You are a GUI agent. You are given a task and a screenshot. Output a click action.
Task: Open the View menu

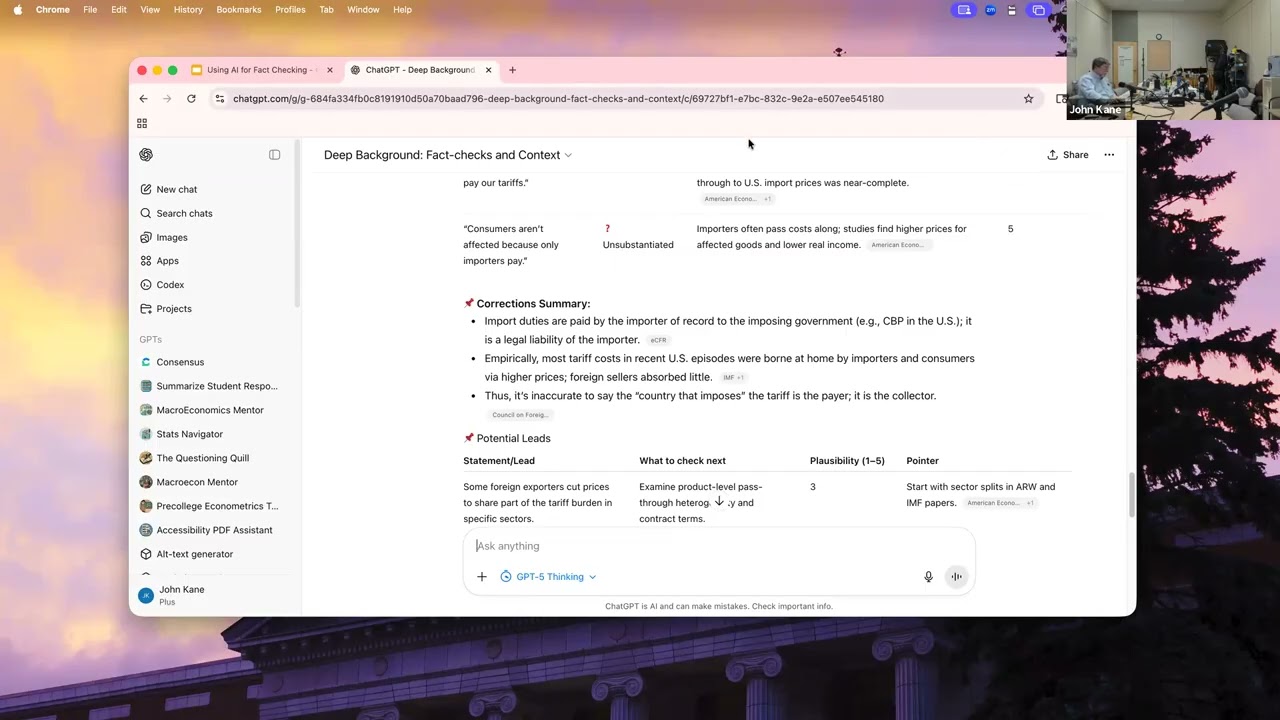pyautogui.click(x=150, y=10)
